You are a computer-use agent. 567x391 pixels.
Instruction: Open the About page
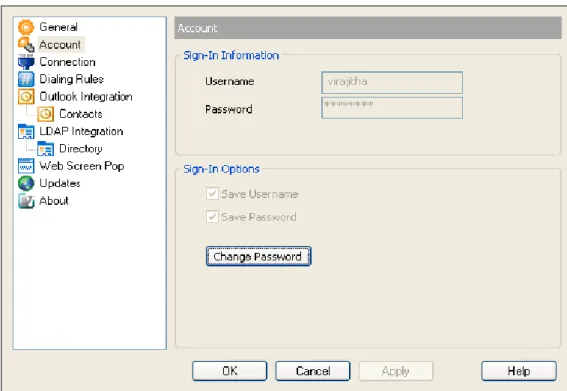coord(54,201)
